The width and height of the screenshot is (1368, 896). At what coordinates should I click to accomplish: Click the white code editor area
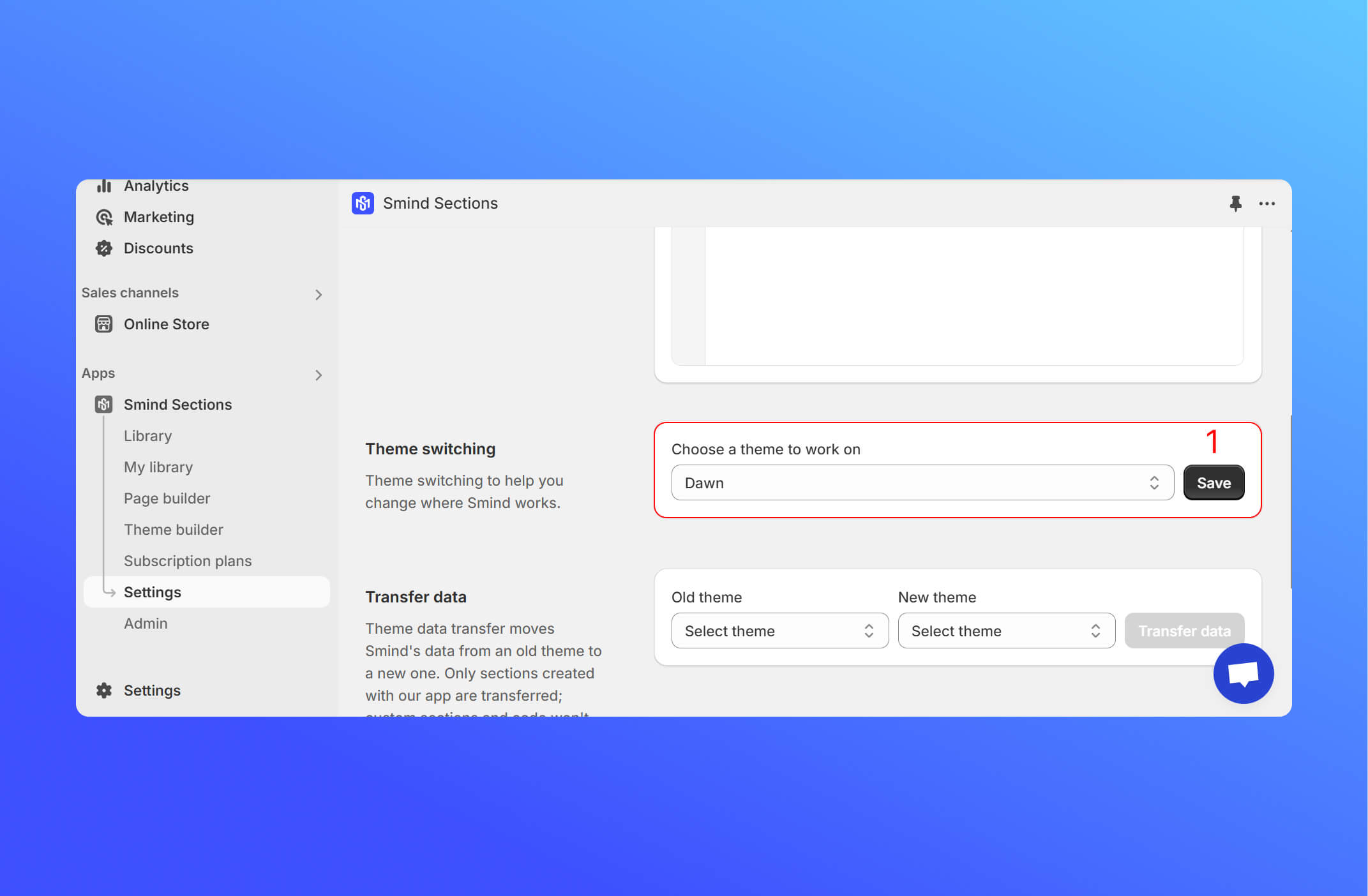[974, 295]
